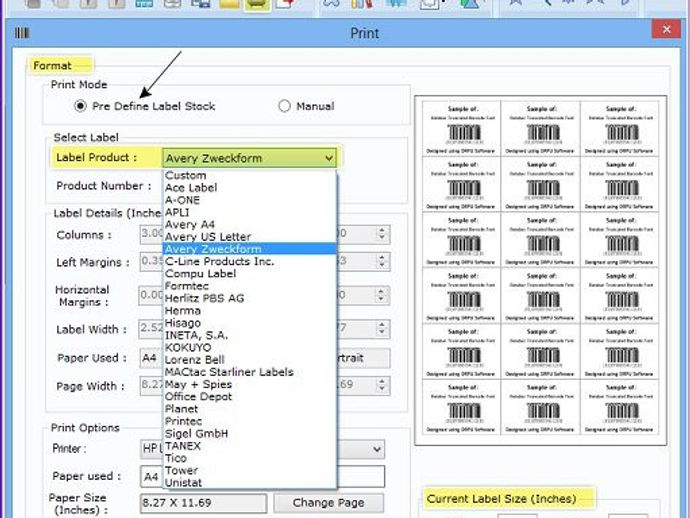The height and width of the screenshot is (518, 690).
Task: Click down arrow of spinner on Left Margins row
Action: 382,265
